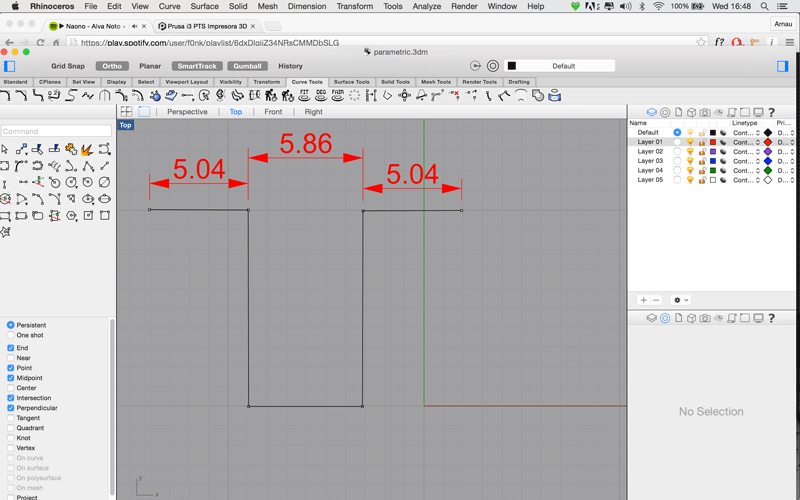Open the Curve menu in menu bar
800x500 pixels.
(x=169, y=6)
